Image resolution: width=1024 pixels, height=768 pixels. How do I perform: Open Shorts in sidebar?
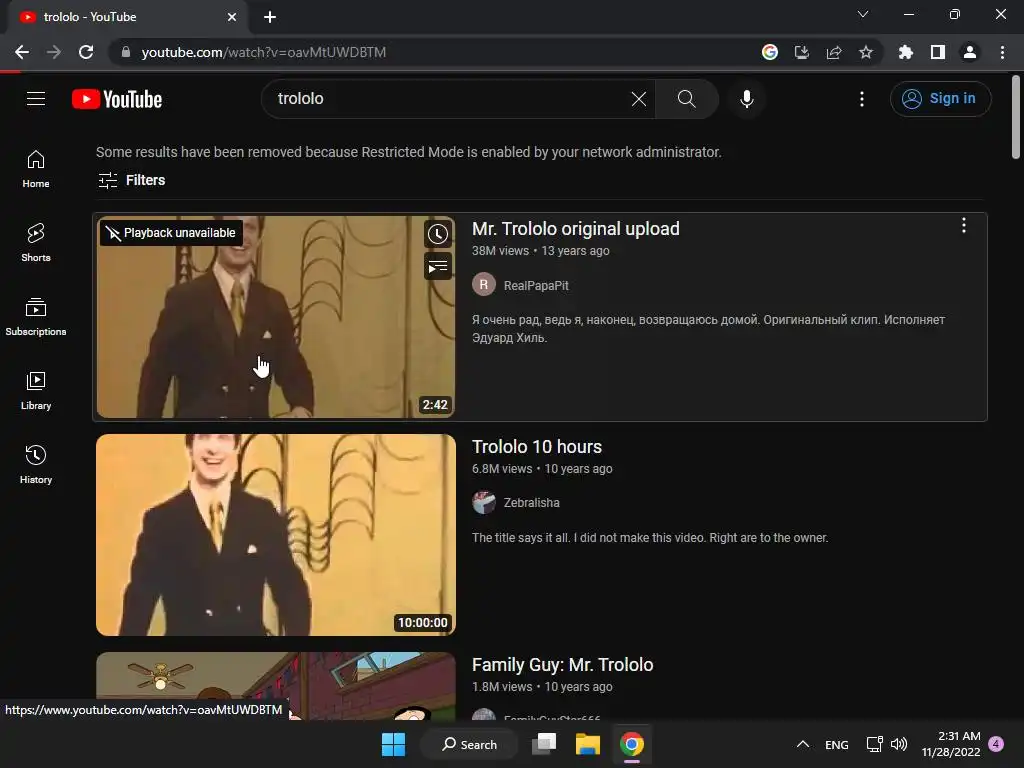pyautogui.click(x=36, y=243)
